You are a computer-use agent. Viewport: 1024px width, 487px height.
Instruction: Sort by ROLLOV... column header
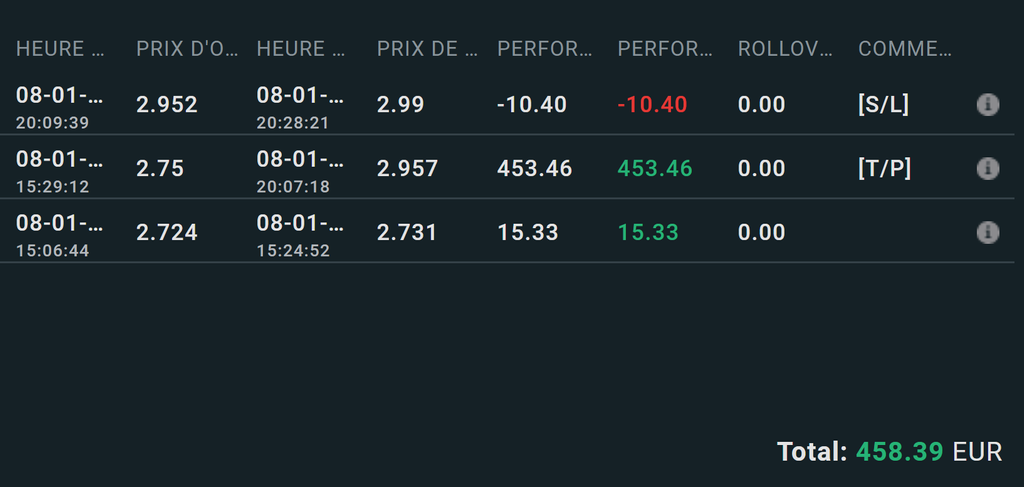[x=784, y=48]
